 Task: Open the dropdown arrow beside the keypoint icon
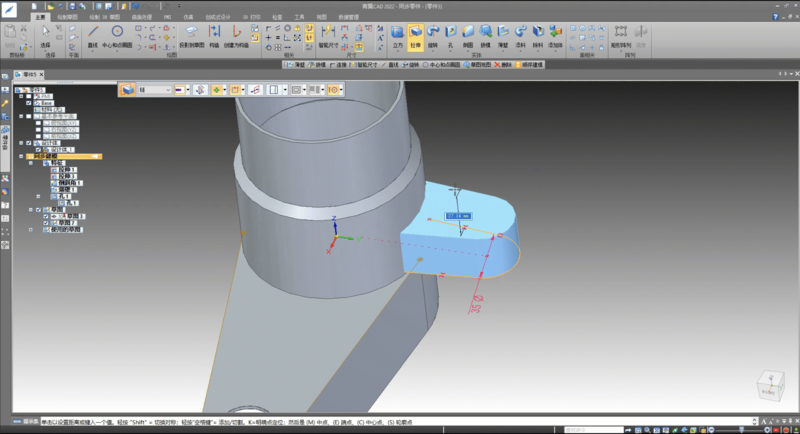click(224, 90)
